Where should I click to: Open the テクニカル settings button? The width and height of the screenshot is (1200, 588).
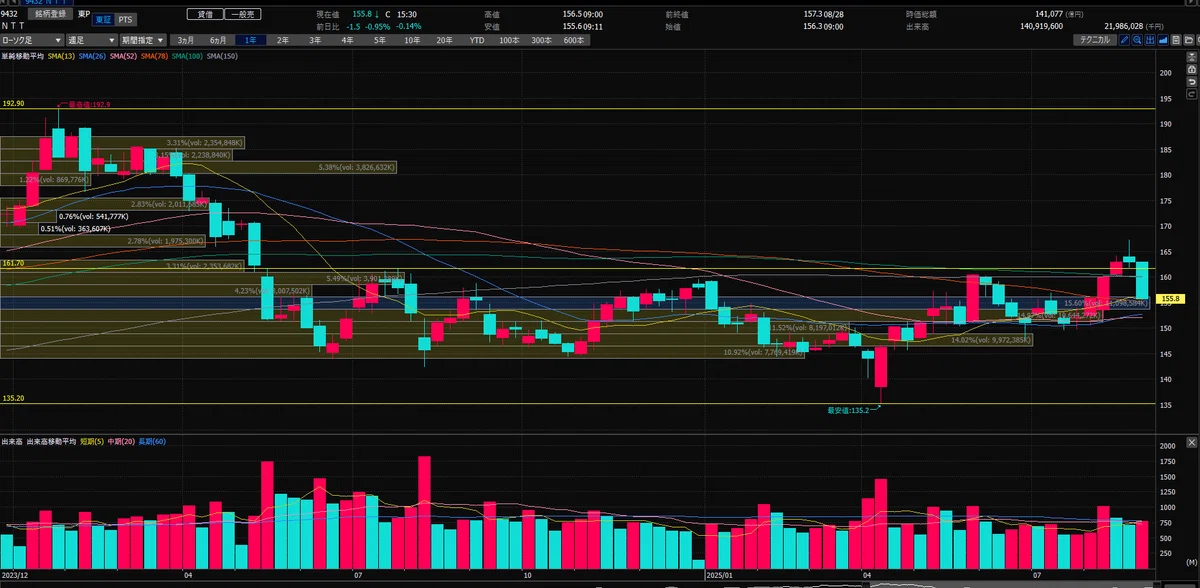pyautogui.click(x=1095, y=40)
